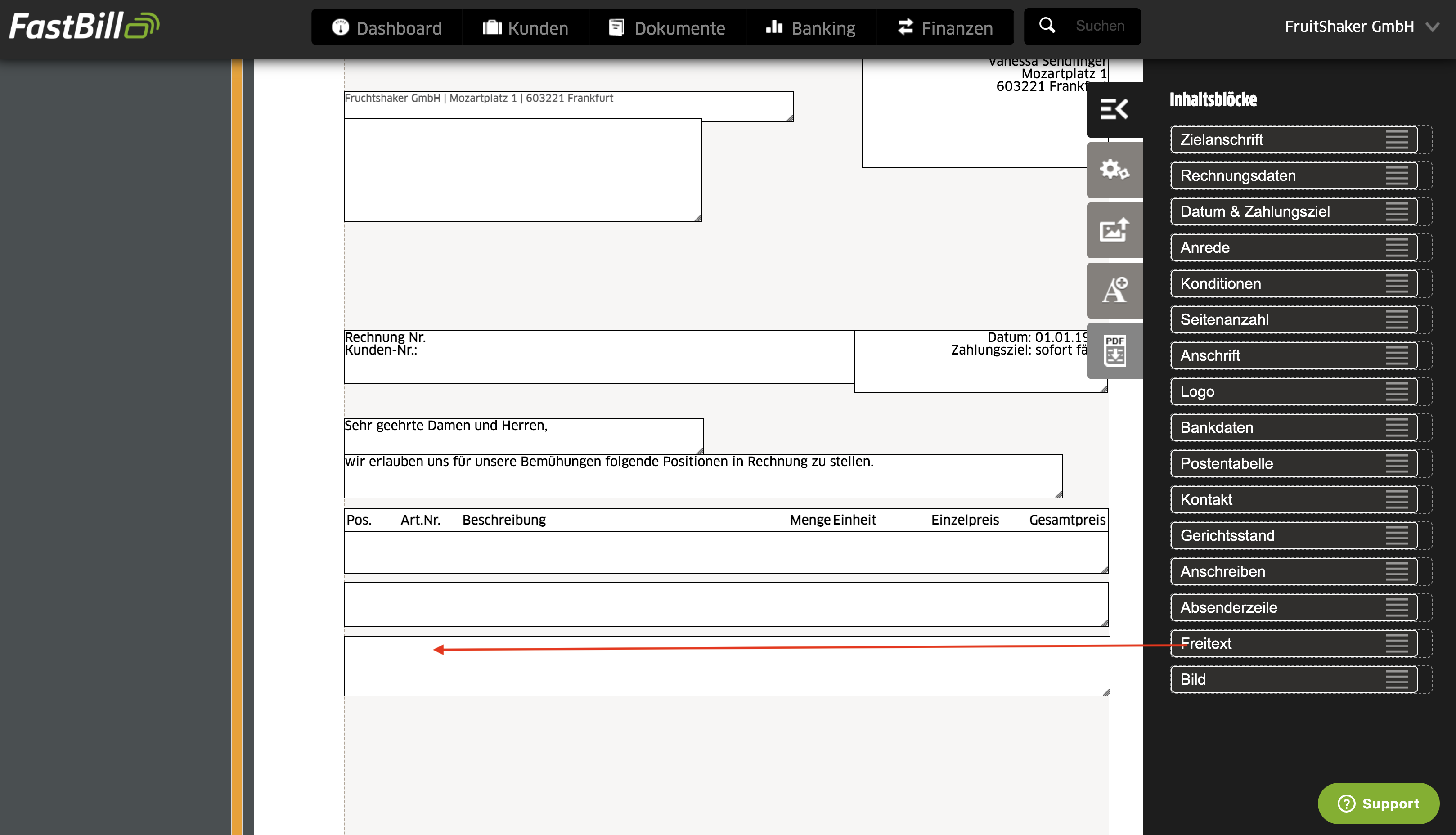Click drag handle icon on Konditionen block
The width and height of the screenshot is (1456, 835).
(1397, 283)
